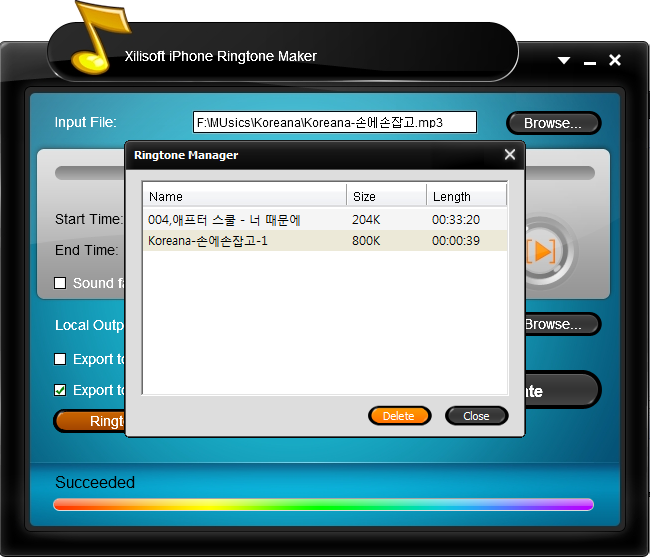Close the Xilisoft Ringtone Maker window
This screenshot has width=650, height=557.
coord(615,60)
